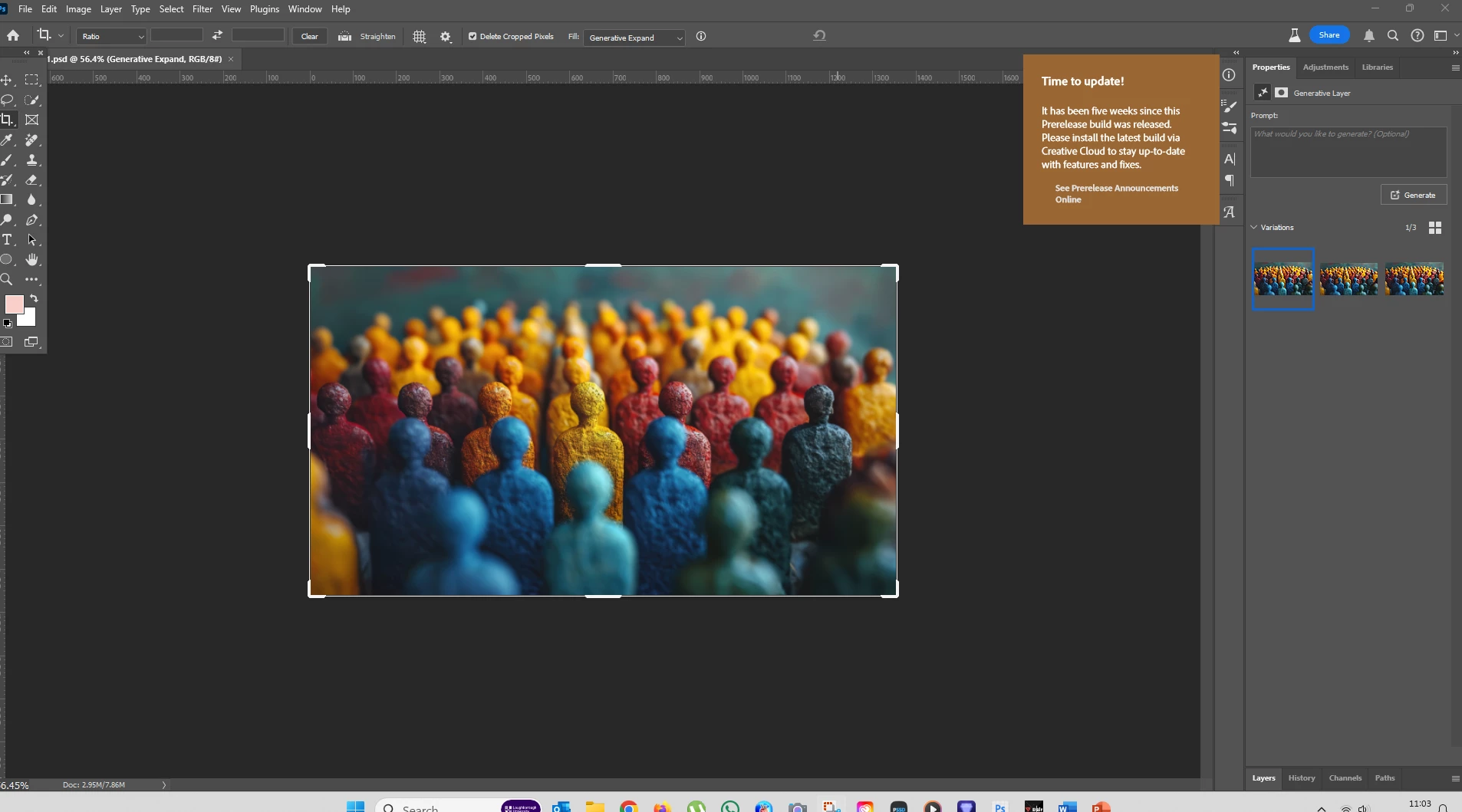The height and width of the screenshot is (812, 1462).
Task: Select the Pen tool
Action: (31, 220)
